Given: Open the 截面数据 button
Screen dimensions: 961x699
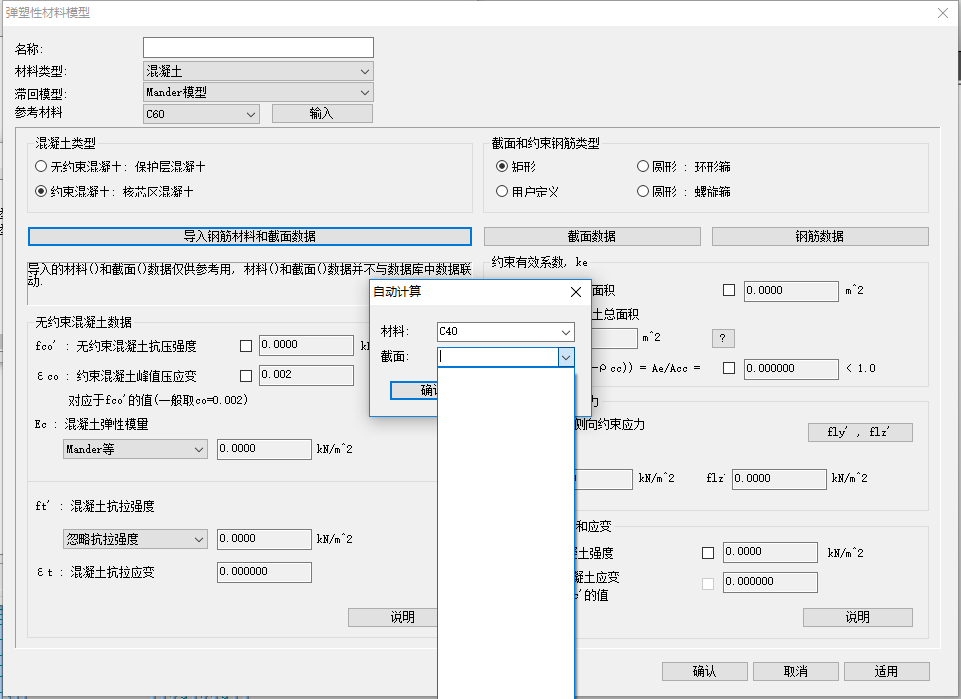Looking at the screenshot, I should (x=592, y=236).
